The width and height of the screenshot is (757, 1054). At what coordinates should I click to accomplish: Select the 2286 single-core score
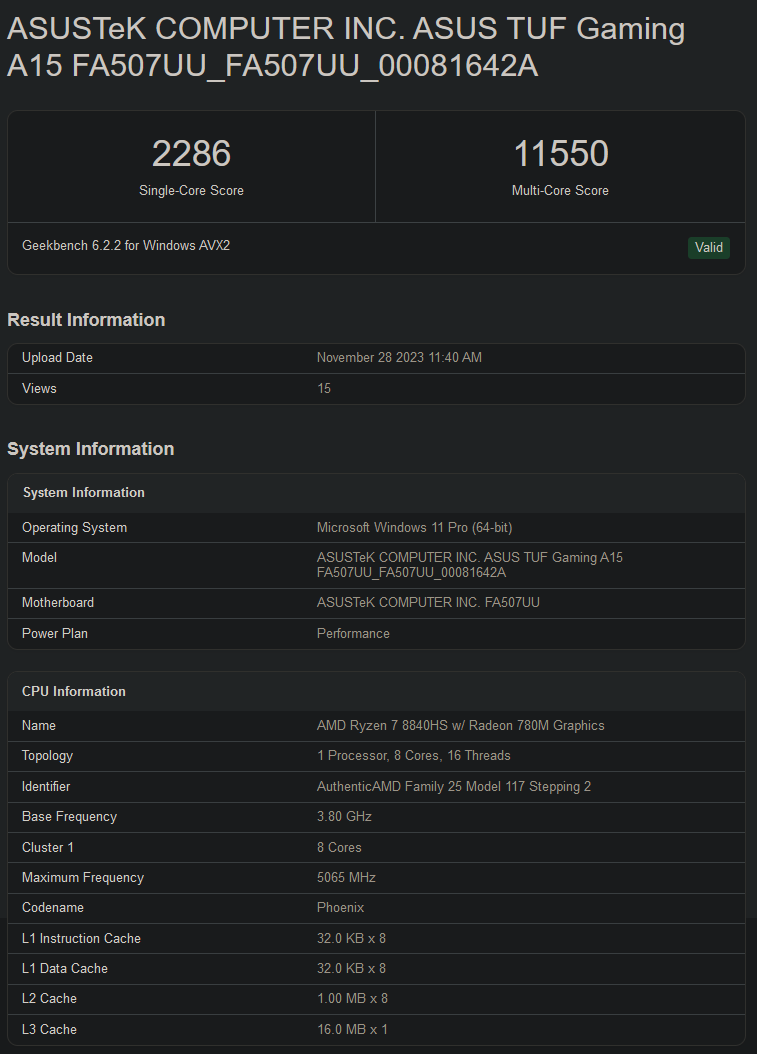pyautogui.click(x=192, y=153)
